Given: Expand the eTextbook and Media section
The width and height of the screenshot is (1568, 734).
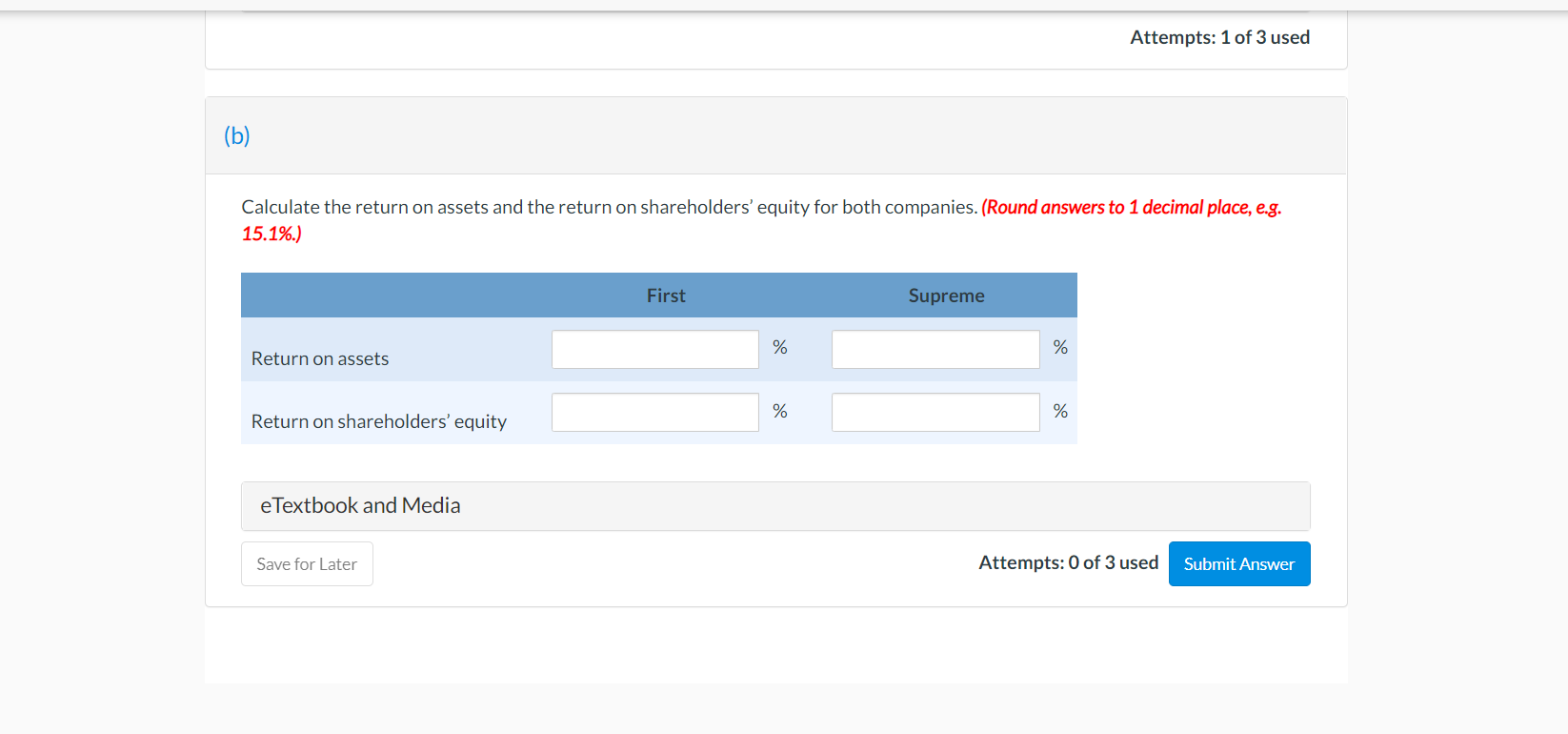Looking at the screenshot, I should click(360, 505).
